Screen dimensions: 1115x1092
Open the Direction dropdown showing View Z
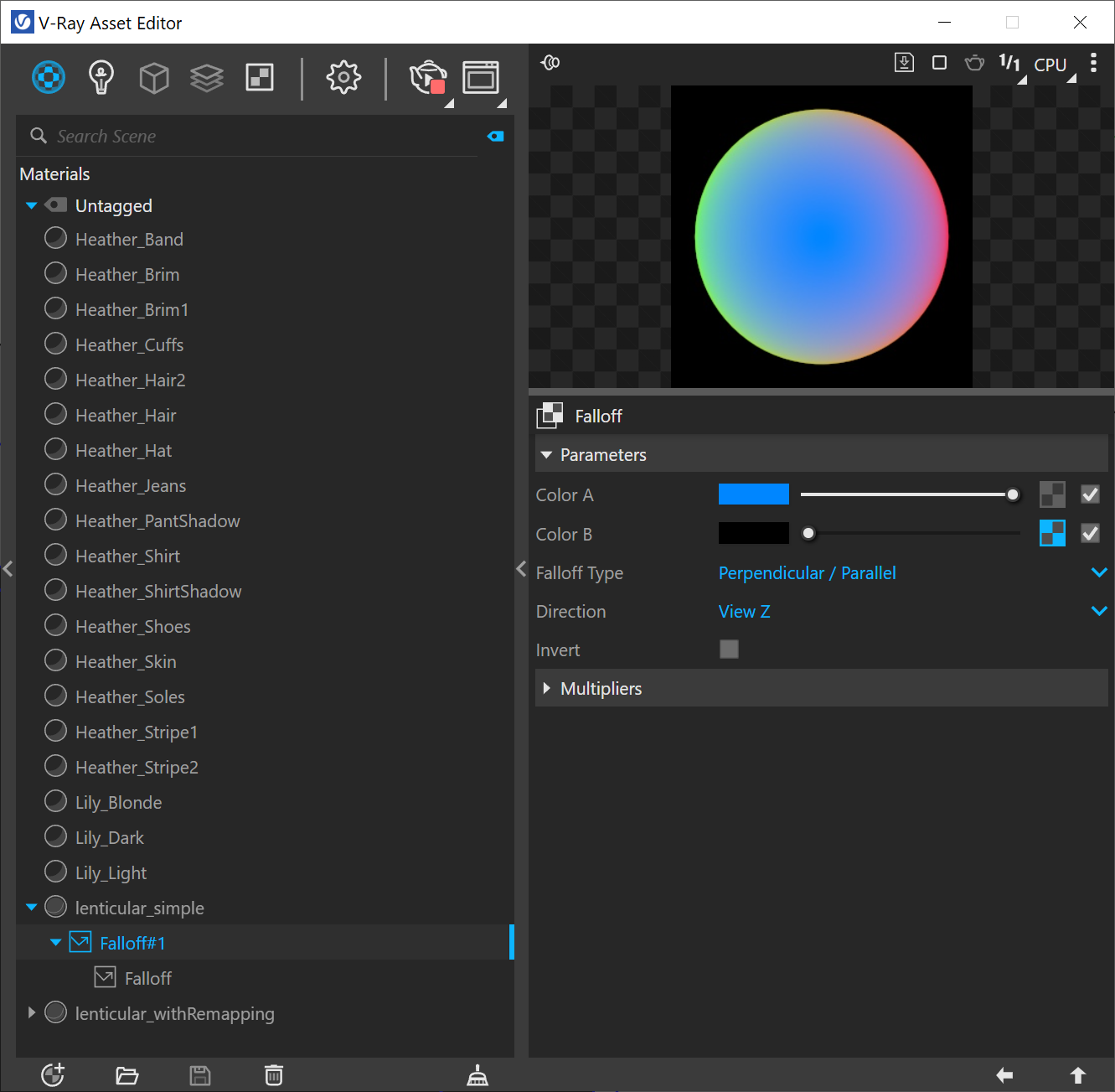(1098, 611)
